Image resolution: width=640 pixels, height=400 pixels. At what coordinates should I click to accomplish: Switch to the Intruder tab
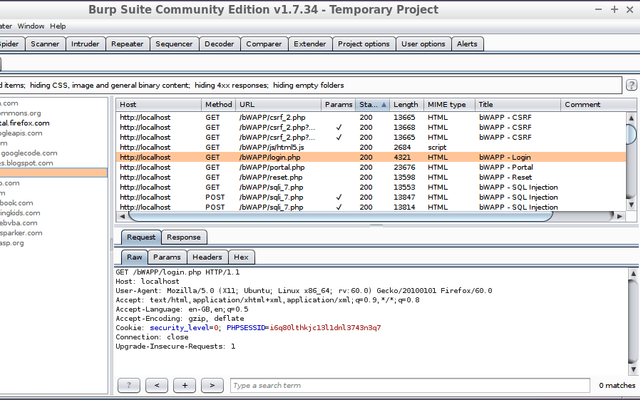(x=85, y=44)
